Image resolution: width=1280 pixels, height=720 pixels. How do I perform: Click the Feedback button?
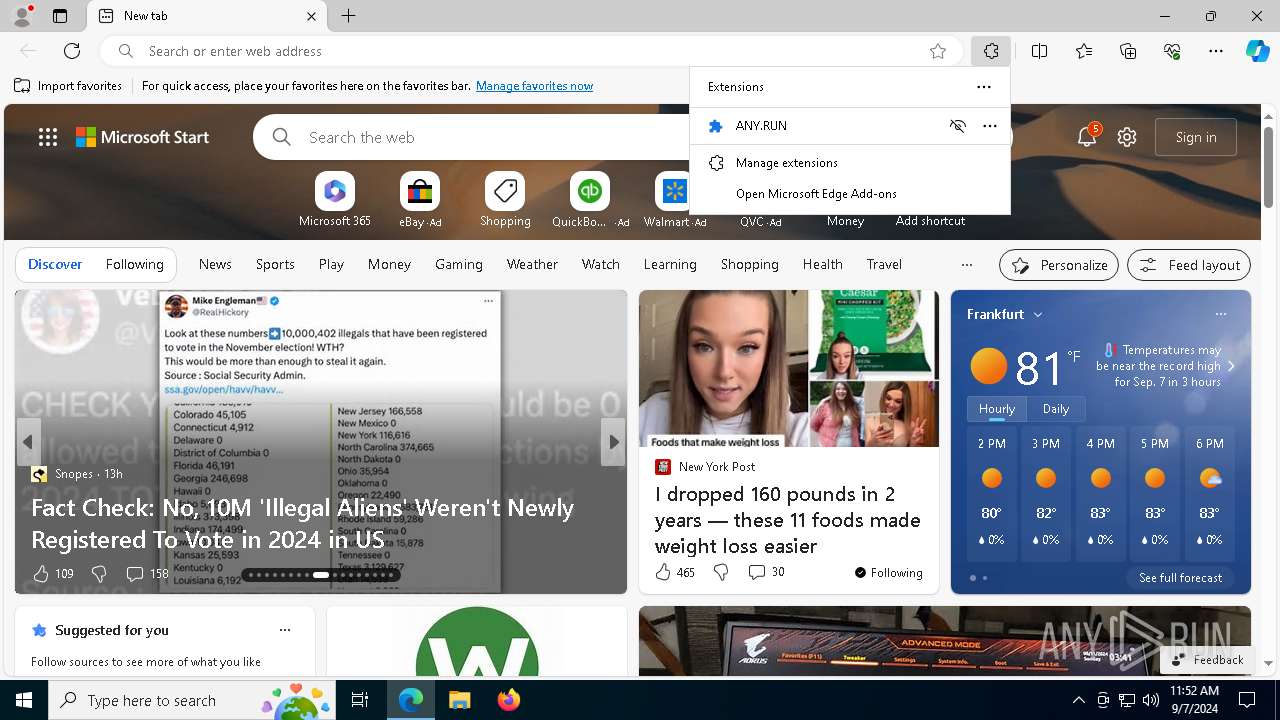(1208, 660)
